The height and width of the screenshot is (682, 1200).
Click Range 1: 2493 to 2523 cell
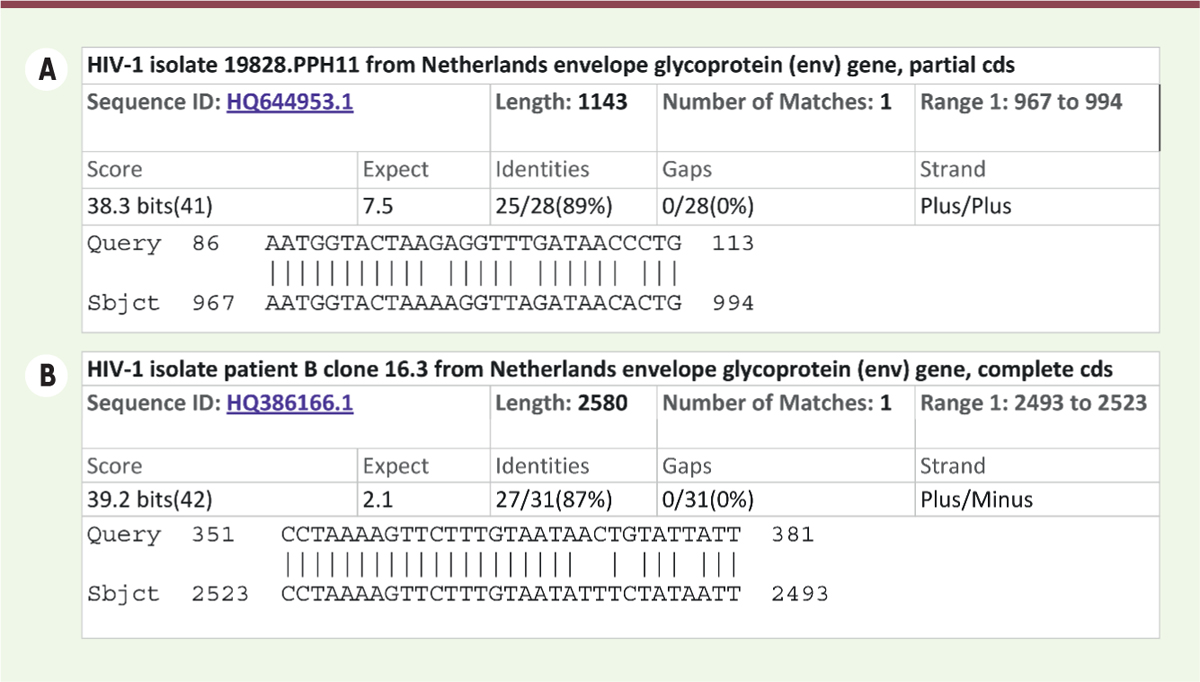(1033, 403)
